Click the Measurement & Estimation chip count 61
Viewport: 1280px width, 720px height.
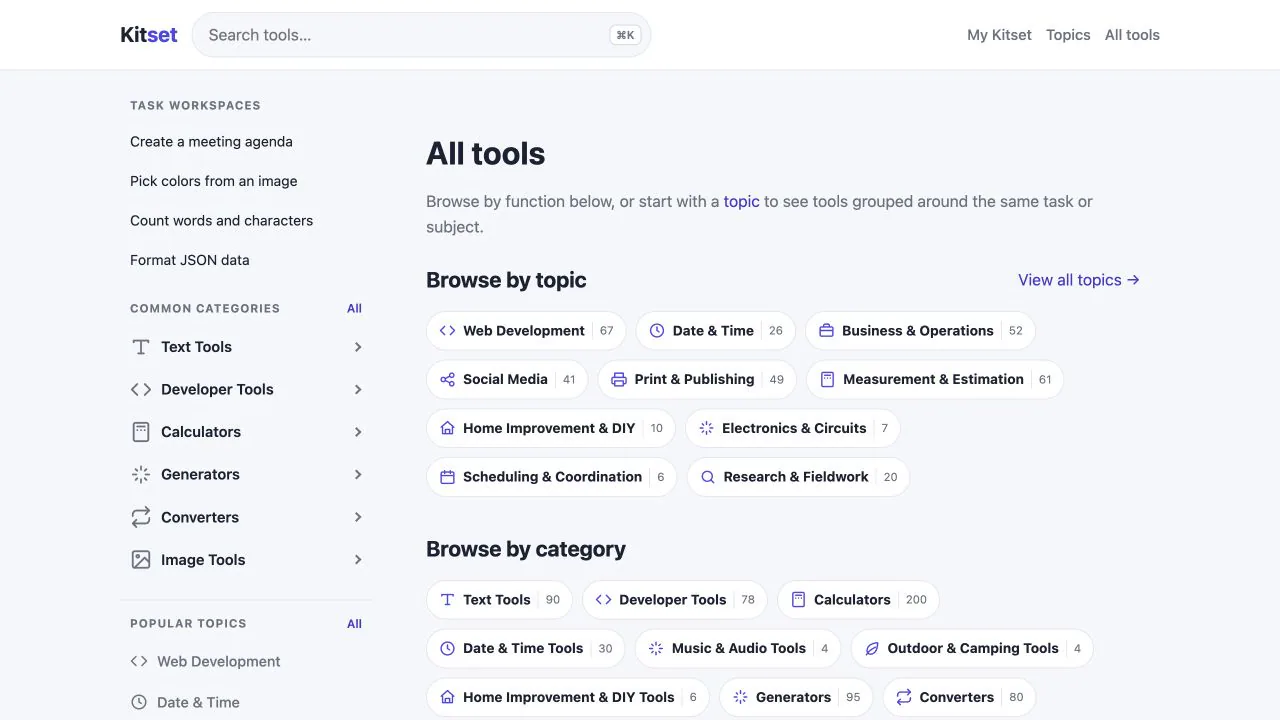pyautogui.click(x=1045, y=380)
